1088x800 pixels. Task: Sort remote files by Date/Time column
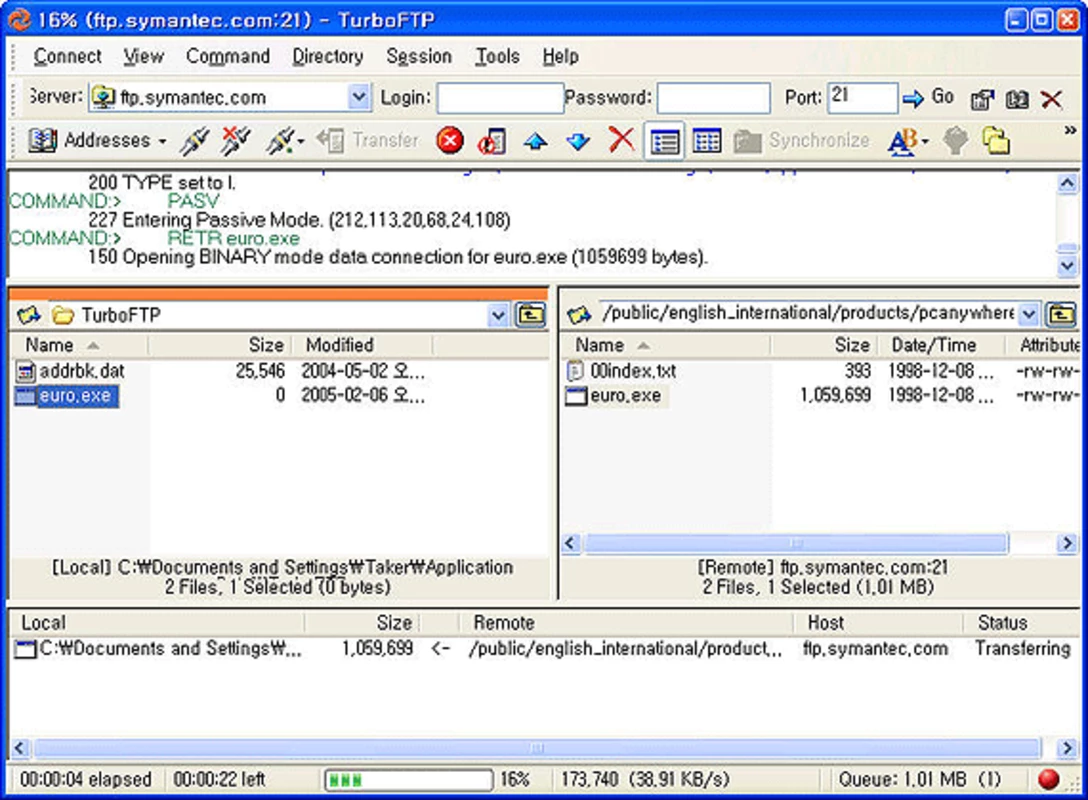pyautogui.click(x=942, y=345)
